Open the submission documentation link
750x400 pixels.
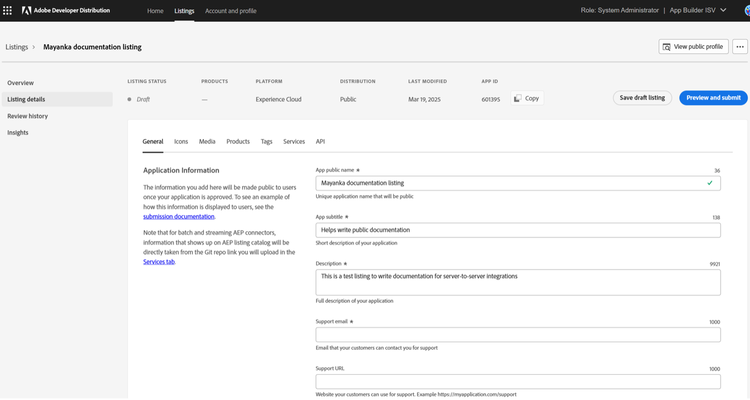[179, 216]
